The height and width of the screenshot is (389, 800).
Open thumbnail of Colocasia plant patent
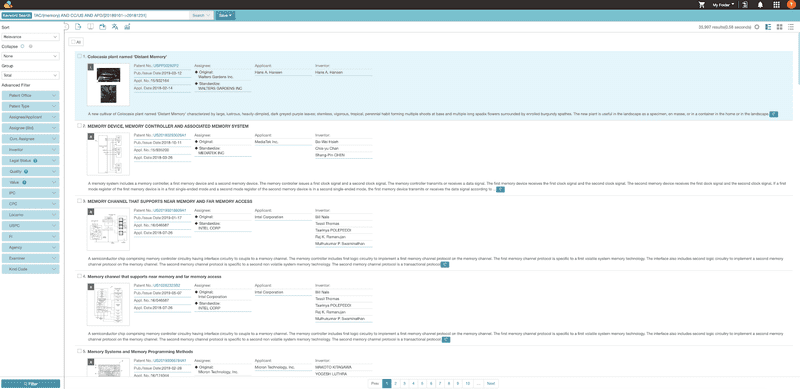coord(108,85)
